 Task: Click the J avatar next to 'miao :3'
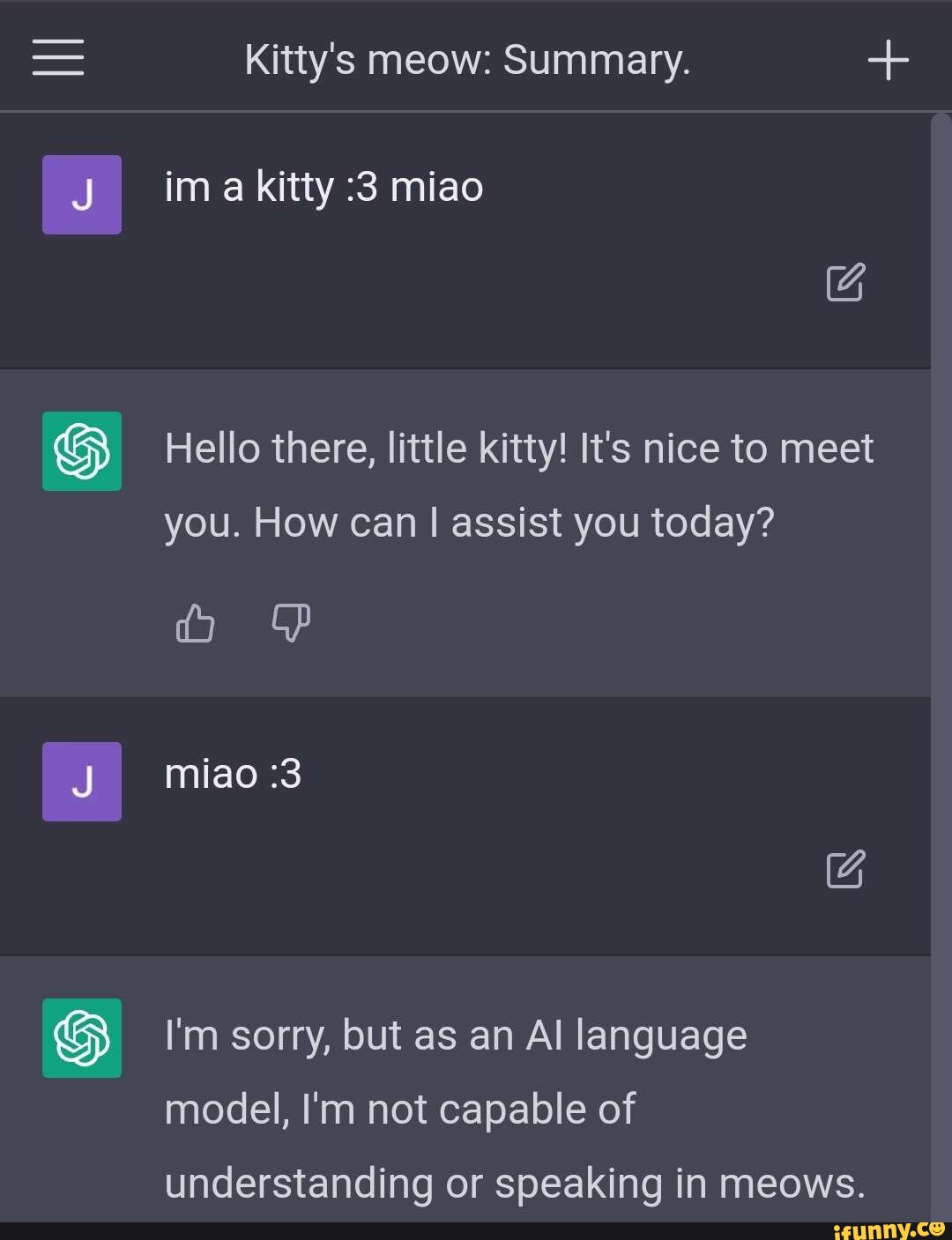point(81,781)
